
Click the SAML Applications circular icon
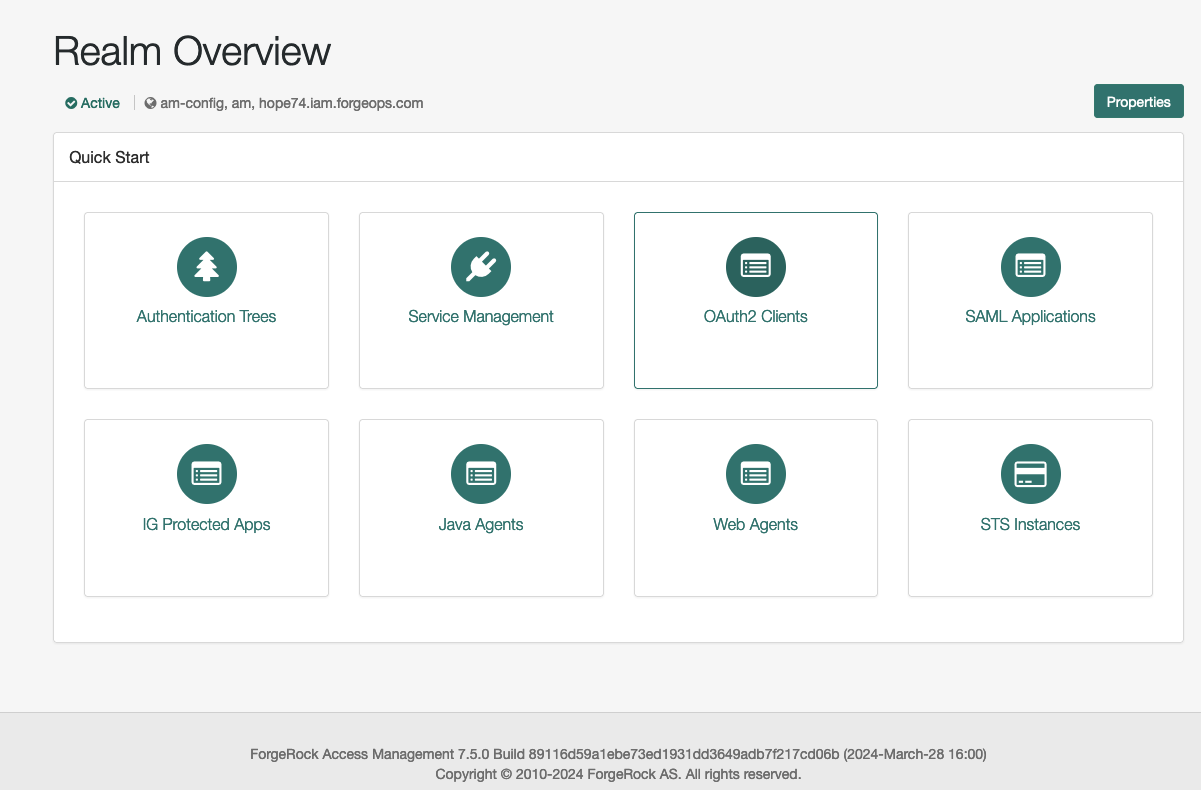click(1030, 267)
